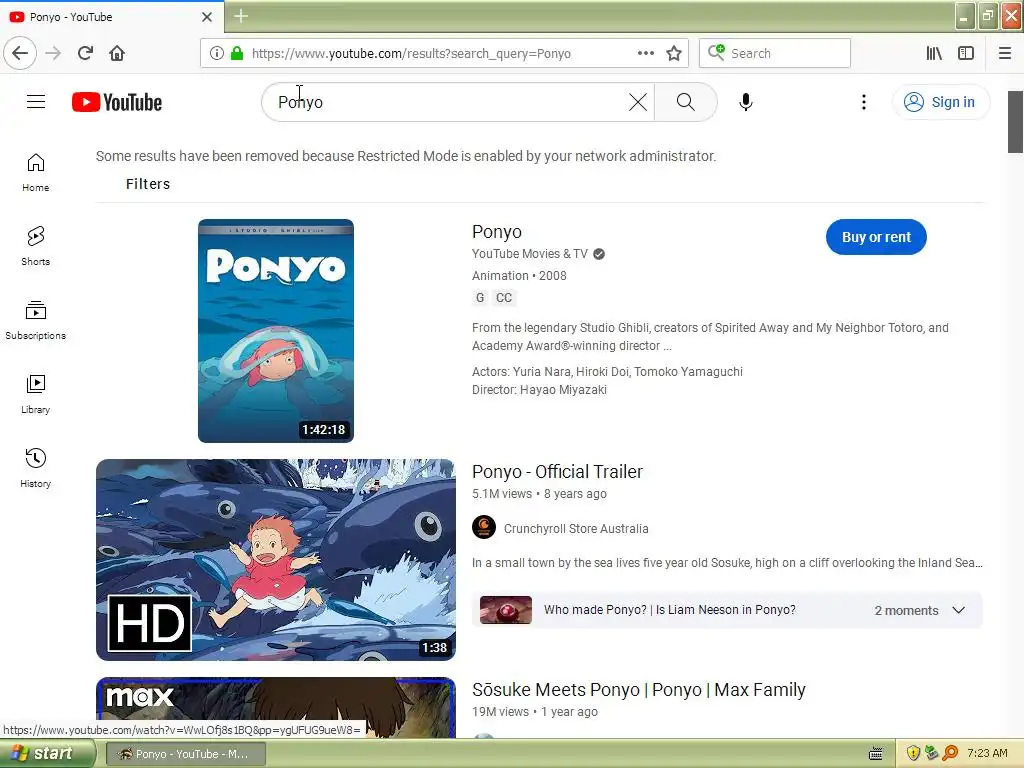Open Sōsuke Meets Ponyo video title
The height and width of the screenshot is (768, 1024).
click(639, 690)
